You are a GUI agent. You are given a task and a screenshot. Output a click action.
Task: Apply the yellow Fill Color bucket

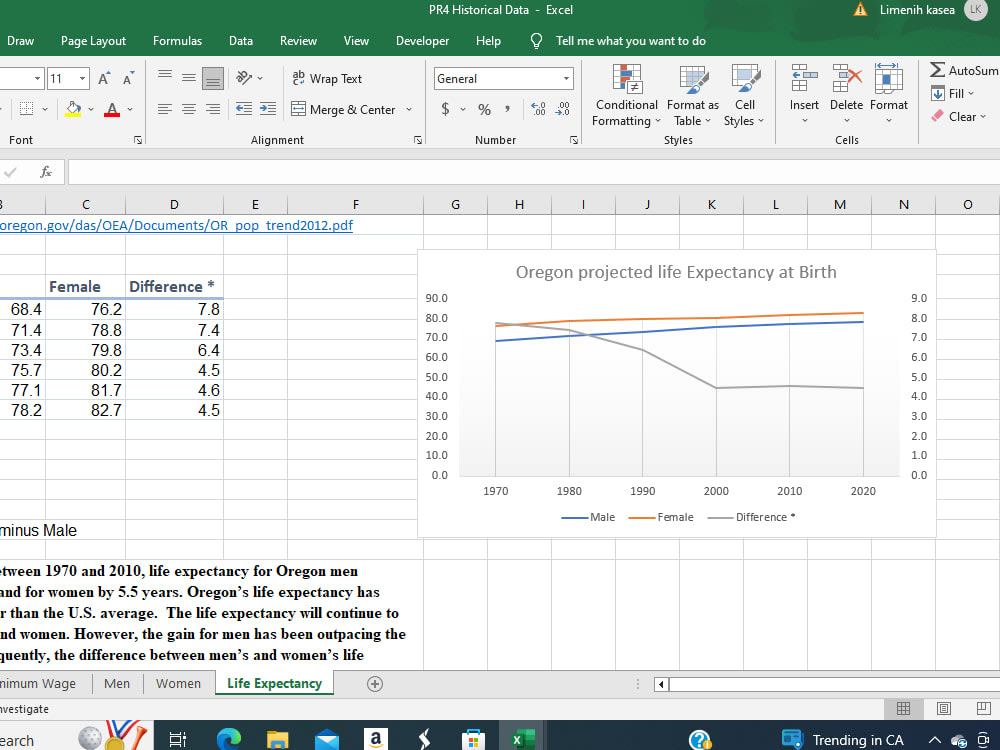click(x=73, y=109)
